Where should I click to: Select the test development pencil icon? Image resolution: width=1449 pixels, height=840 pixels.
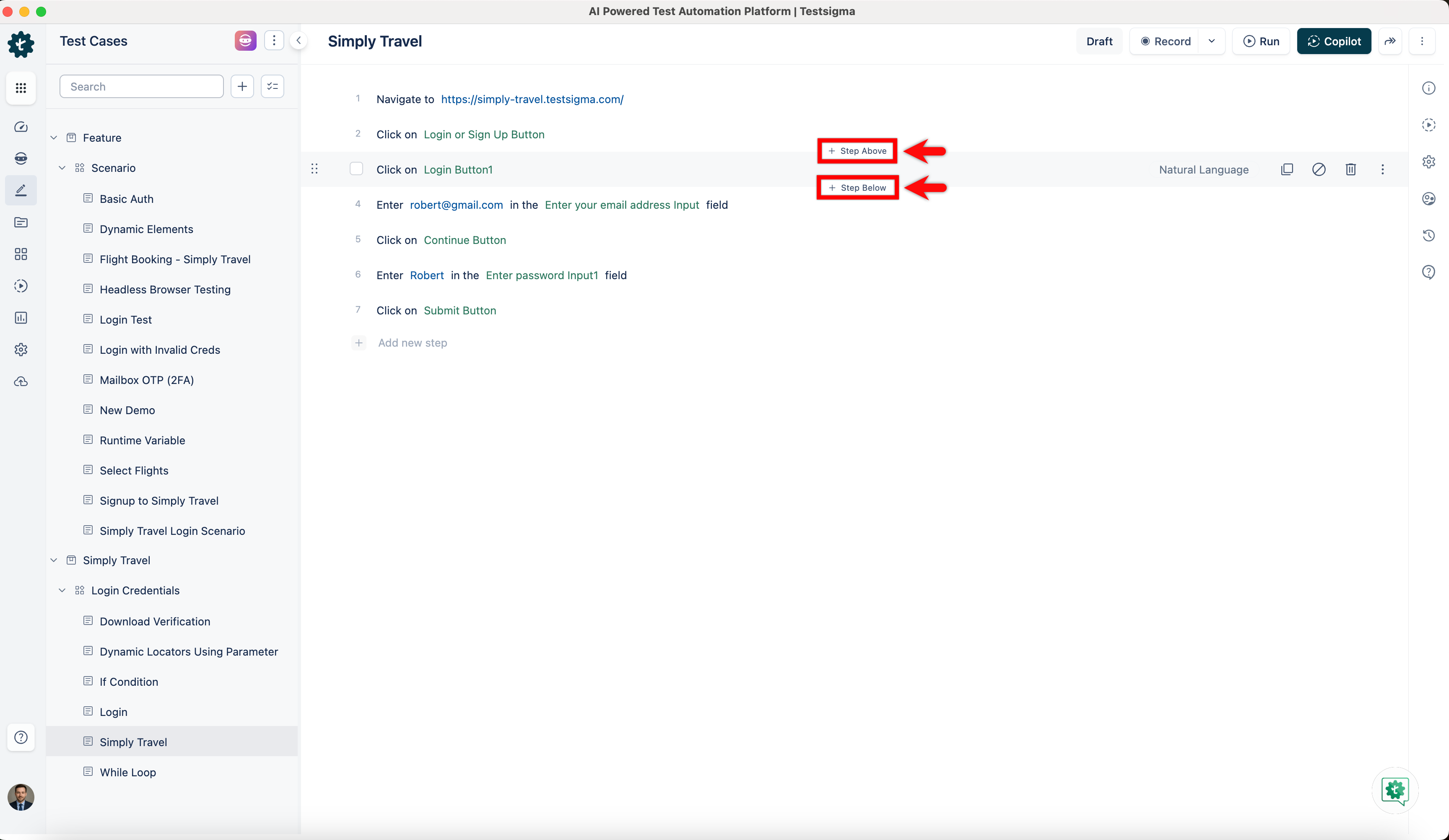pos(21,190)
